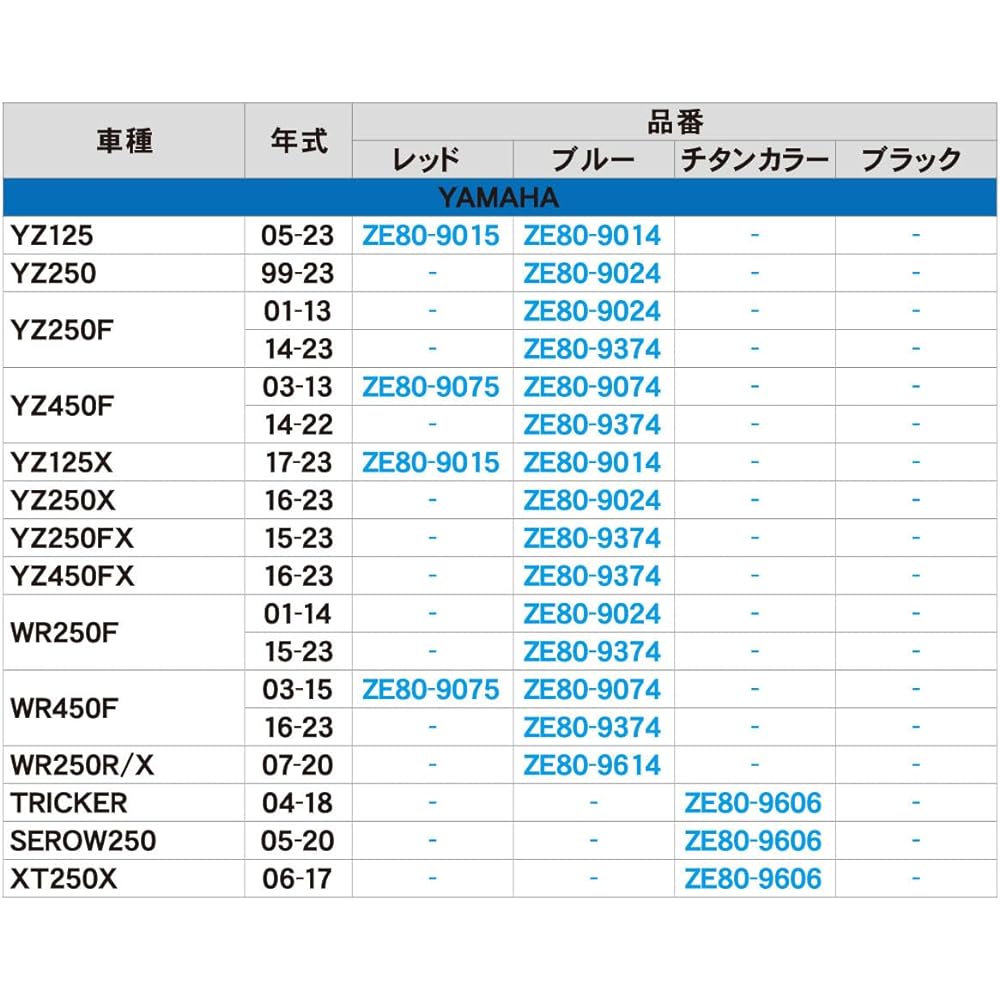This screenshot has height=1000, width=1000.
Task: Select the TRICKER model cell
Action: point(124,802)
